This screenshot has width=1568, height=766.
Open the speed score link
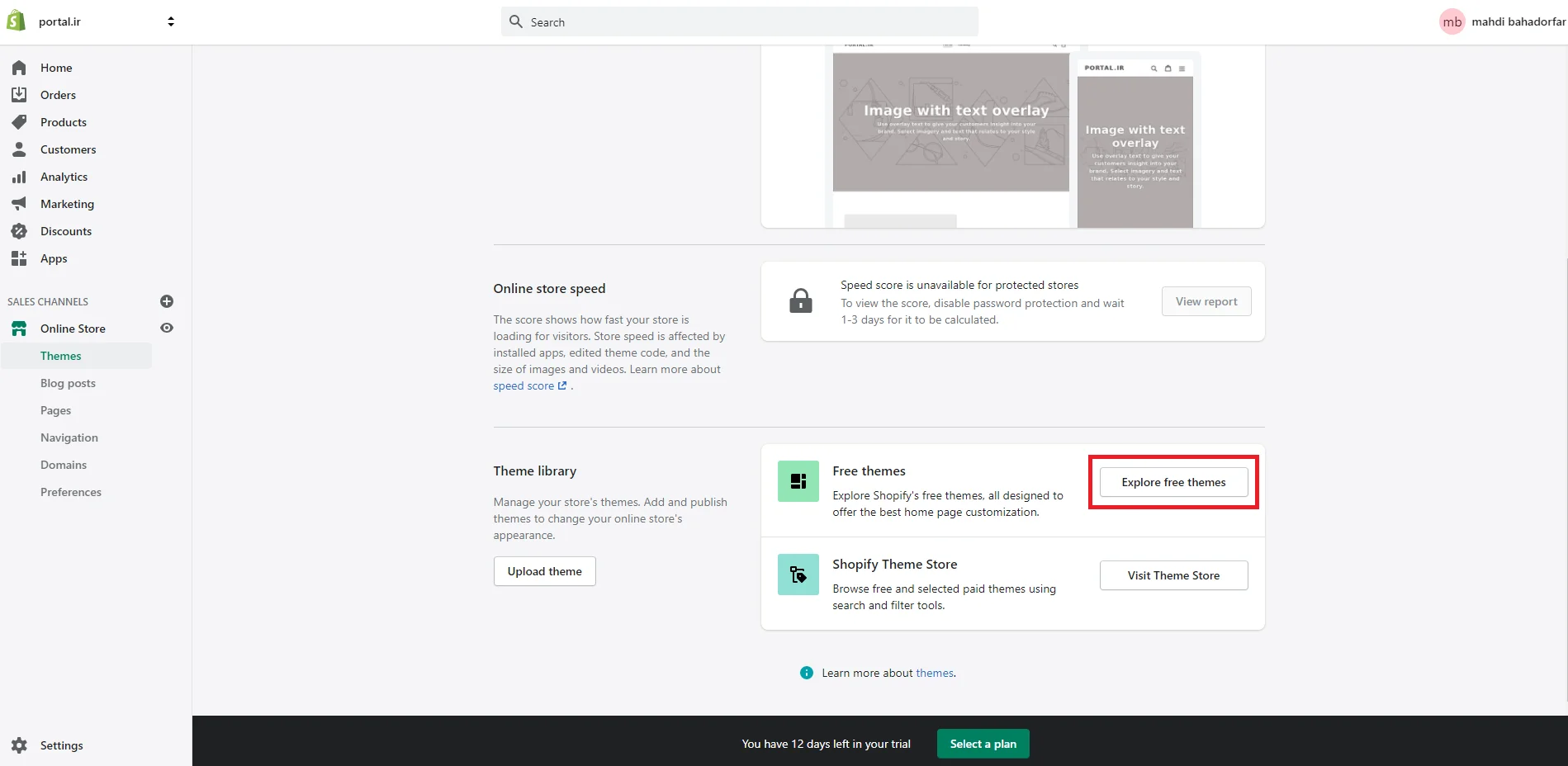523,386
